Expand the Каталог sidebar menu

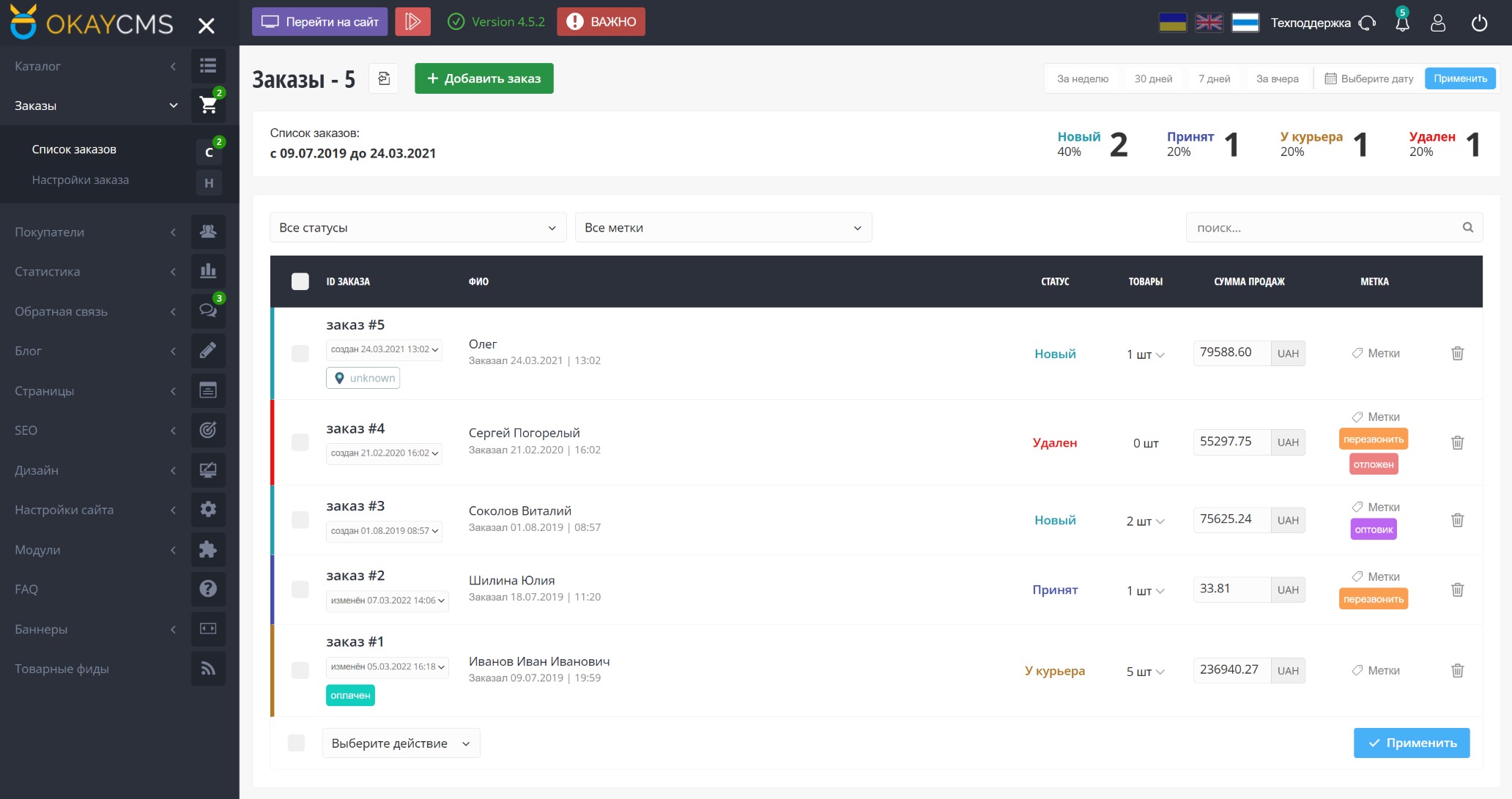coord(95,66)
